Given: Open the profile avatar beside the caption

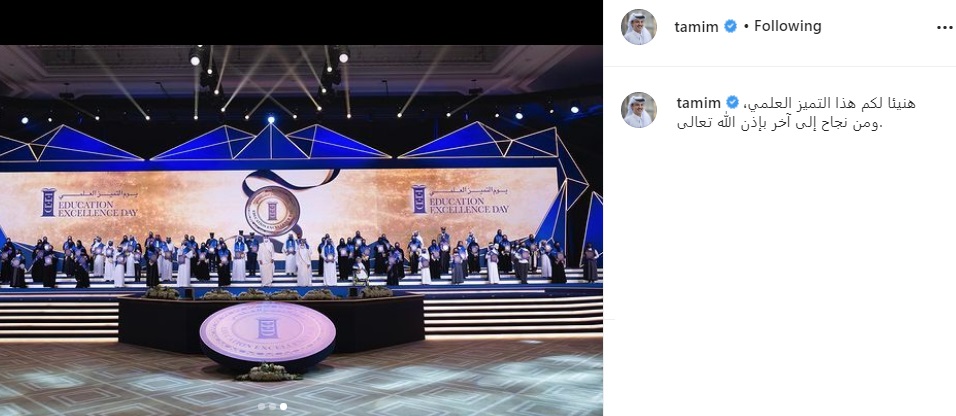Looking at the screenshot, I should click(x=638, y=110).
